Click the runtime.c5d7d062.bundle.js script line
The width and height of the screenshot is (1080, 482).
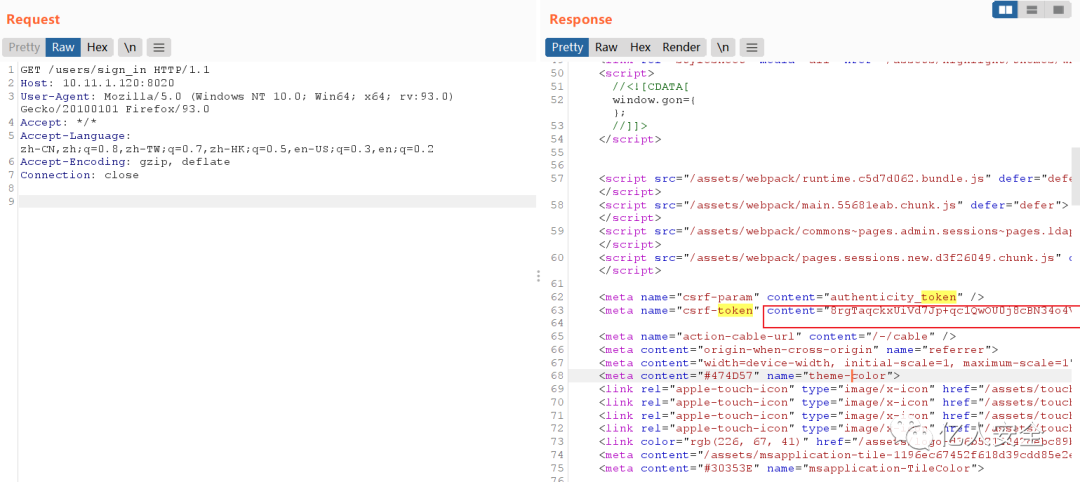pyautogui.click(x=835, y=178)
